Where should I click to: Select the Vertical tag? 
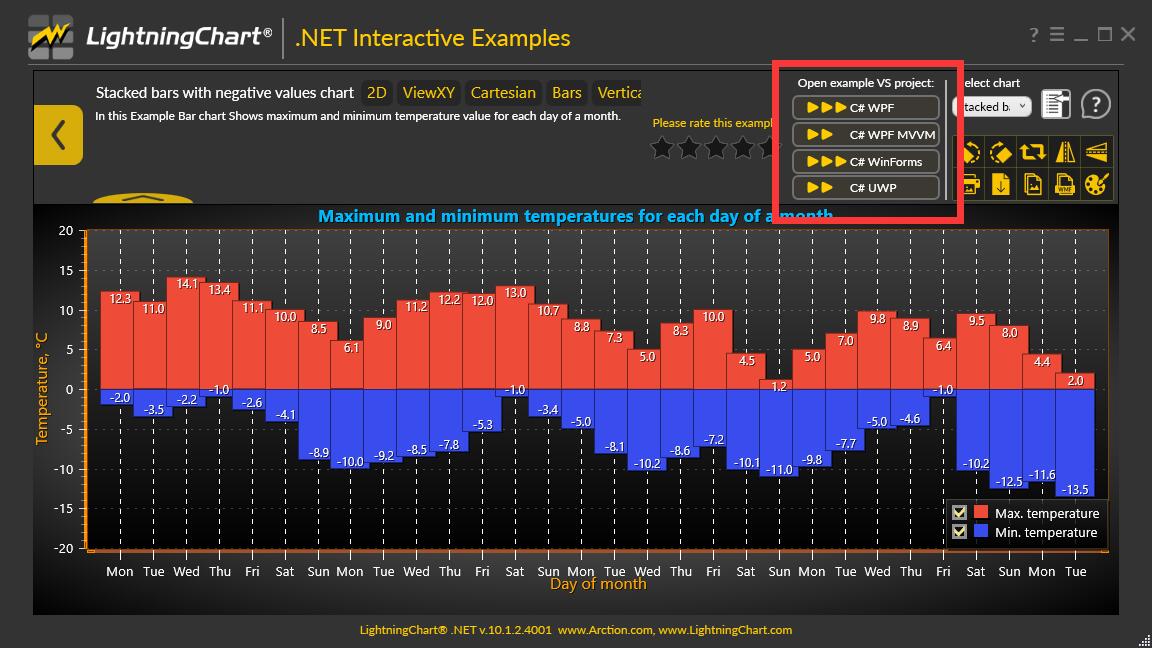[x=616, y=93]
